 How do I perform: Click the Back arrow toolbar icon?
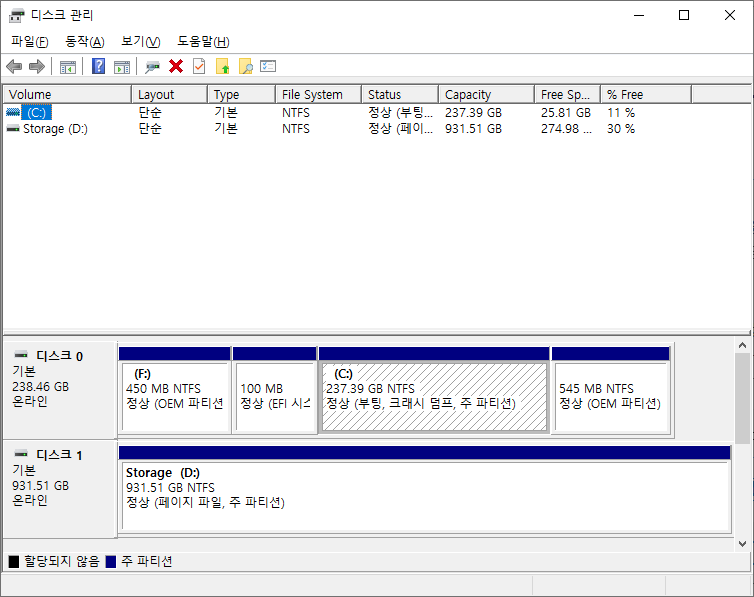(14, 66)
